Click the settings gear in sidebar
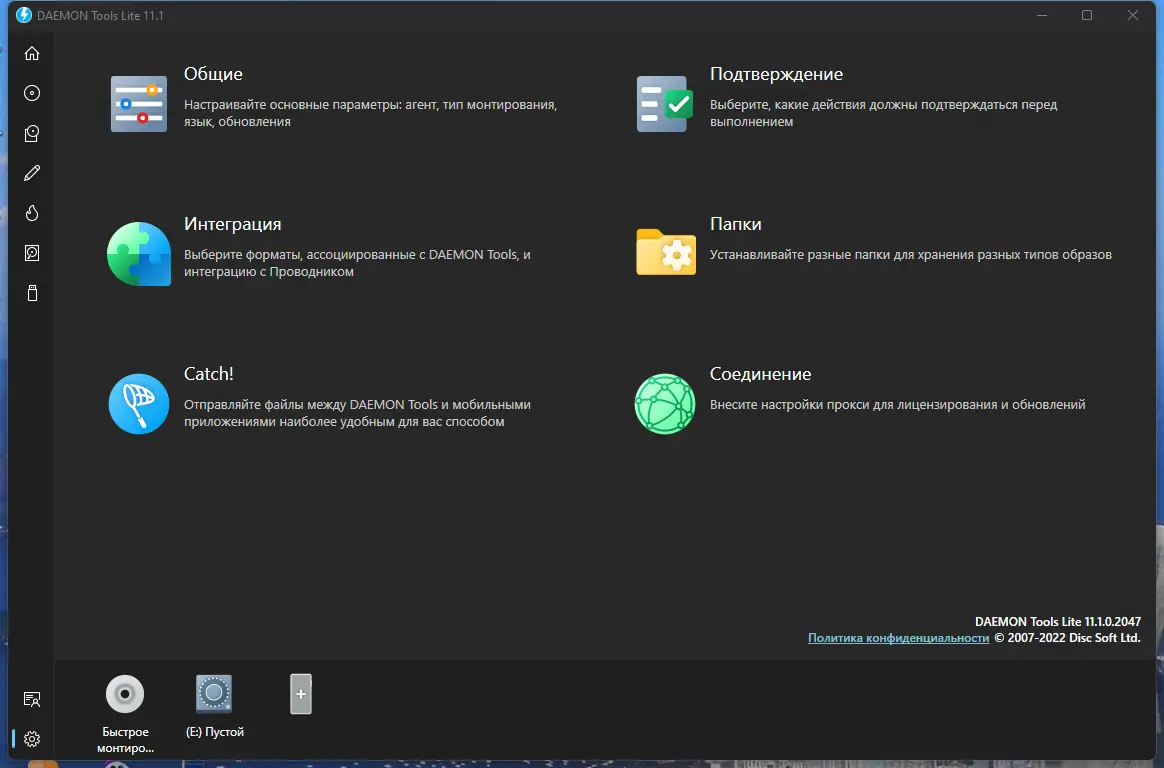1164x768 pixels. coord(32,739)
